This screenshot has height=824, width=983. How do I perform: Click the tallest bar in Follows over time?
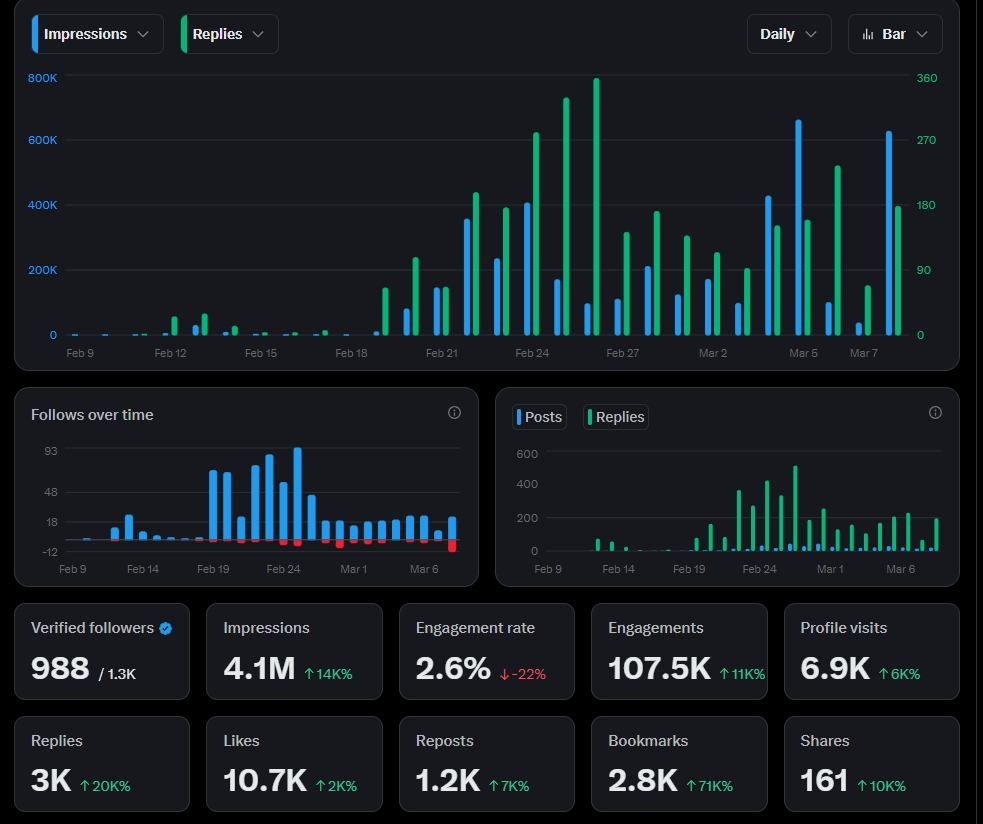[298, 494]
